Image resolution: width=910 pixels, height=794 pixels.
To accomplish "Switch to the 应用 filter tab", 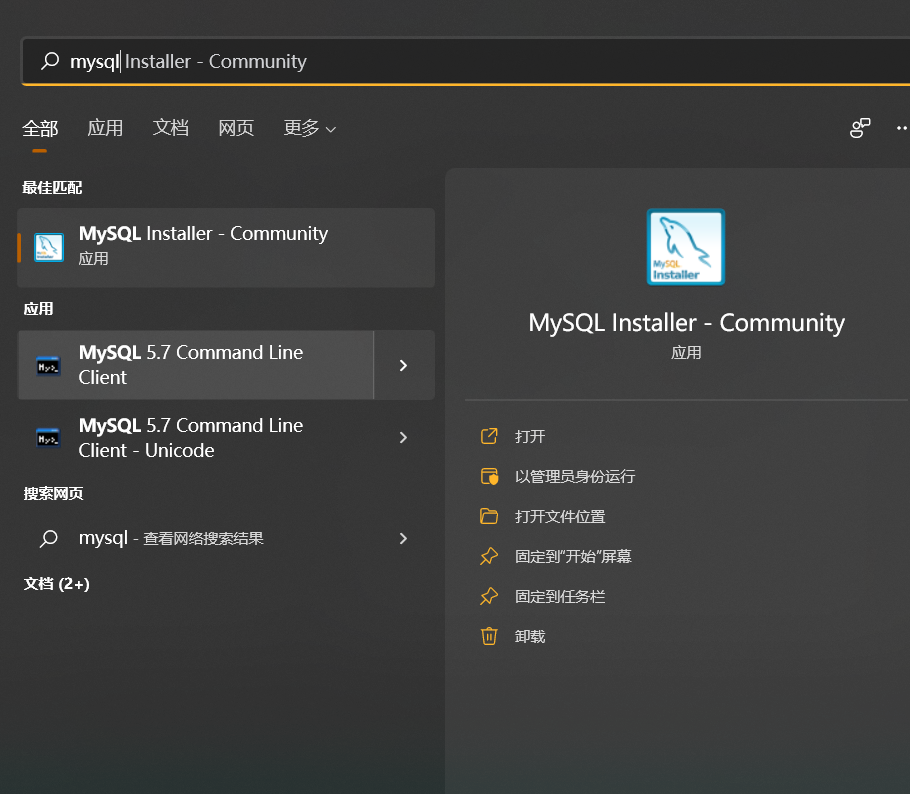I will pyautogui.click(x=105, y=128).
